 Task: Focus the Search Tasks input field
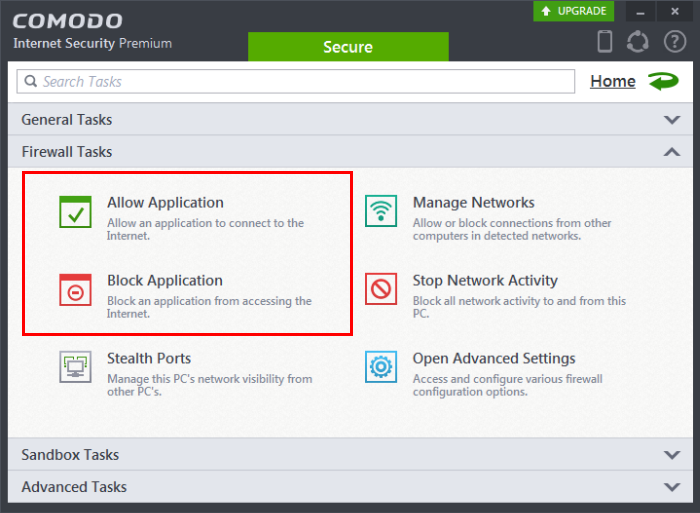pyautogui.click(x=296, y=81)
